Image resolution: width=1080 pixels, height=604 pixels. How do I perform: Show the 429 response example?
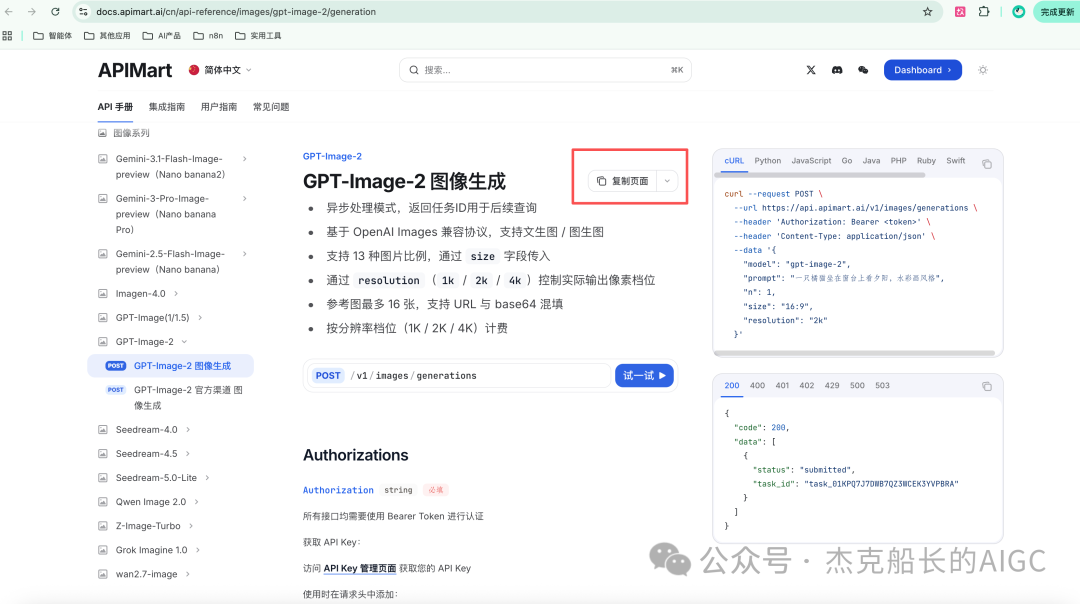[x=832, y=386]
